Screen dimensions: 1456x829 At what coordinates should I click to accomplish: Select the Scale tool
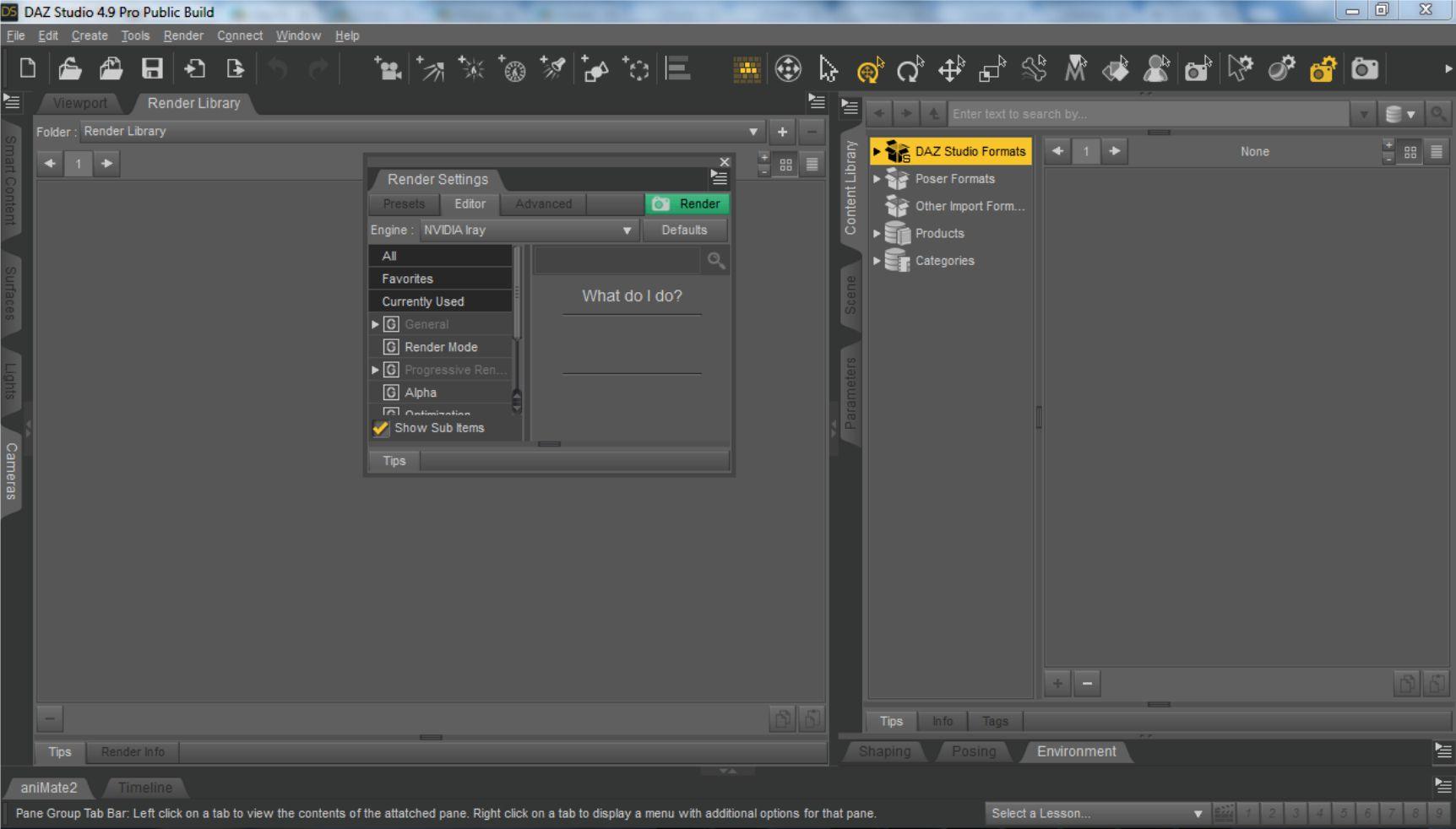(x=992, y=69)
